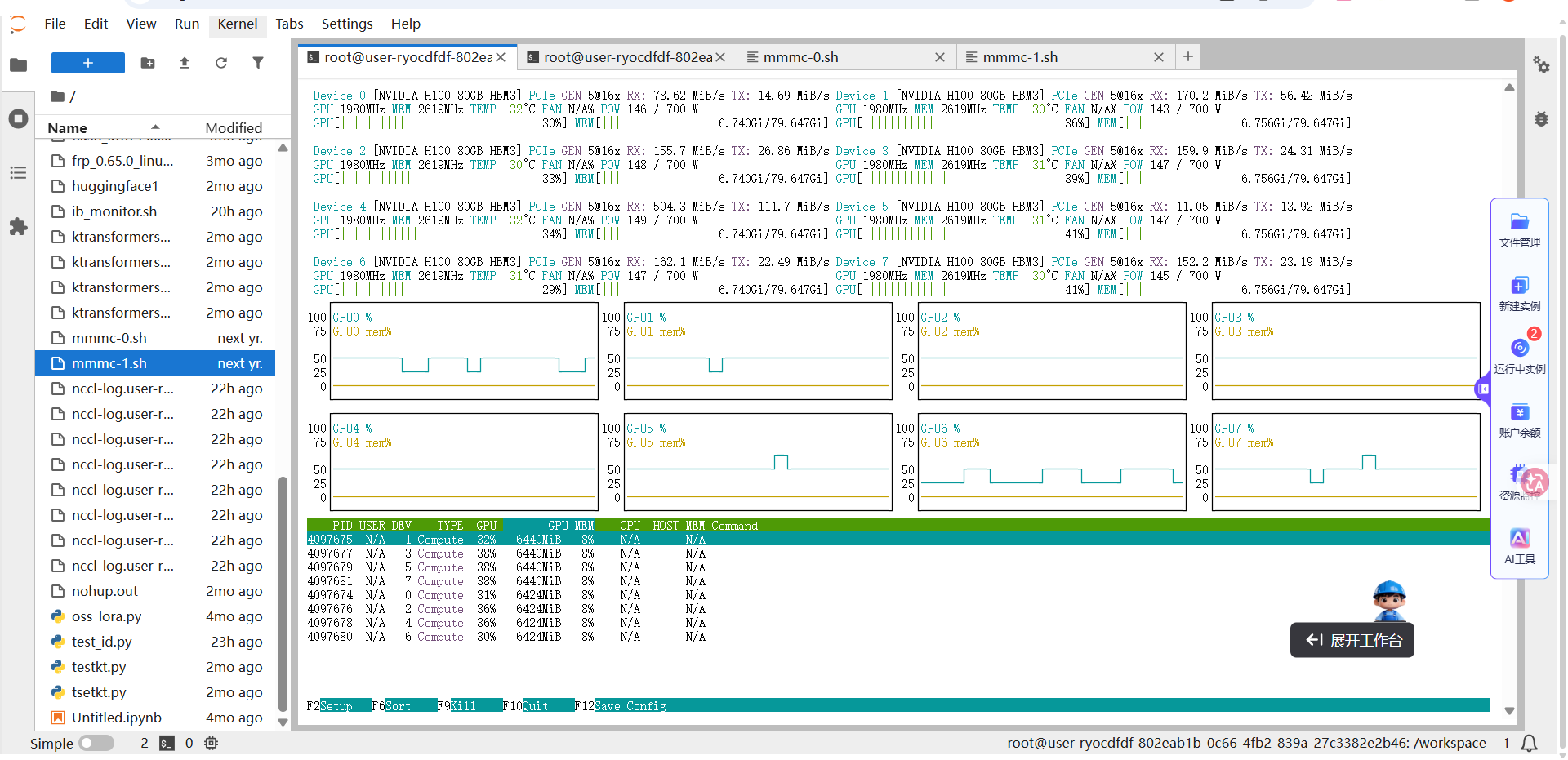Image resolution: width=1568 pixels, height=760 pixels.
Task: Open the Kernel menu
Action: 237,24
